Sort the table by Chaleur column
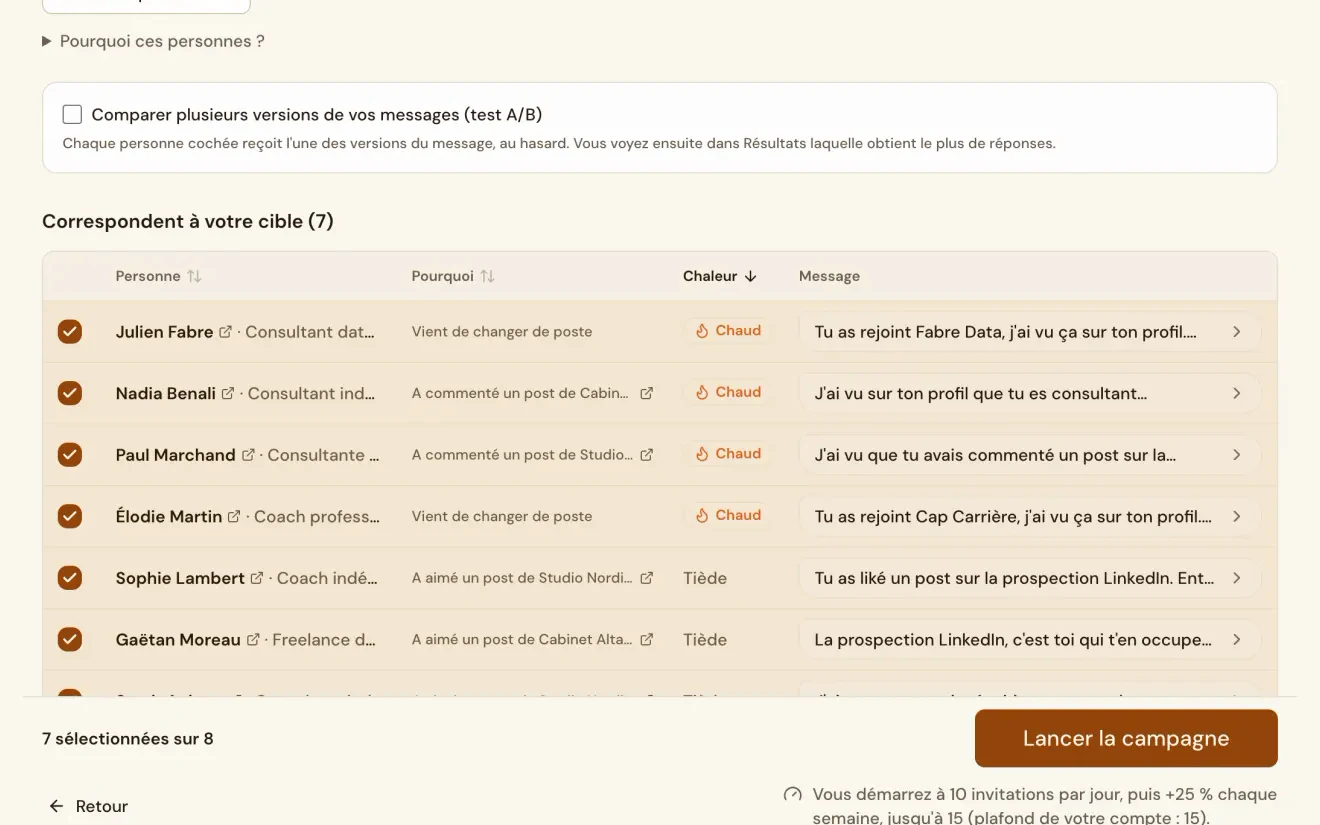 pyautogui.click(x=720, y=276)
